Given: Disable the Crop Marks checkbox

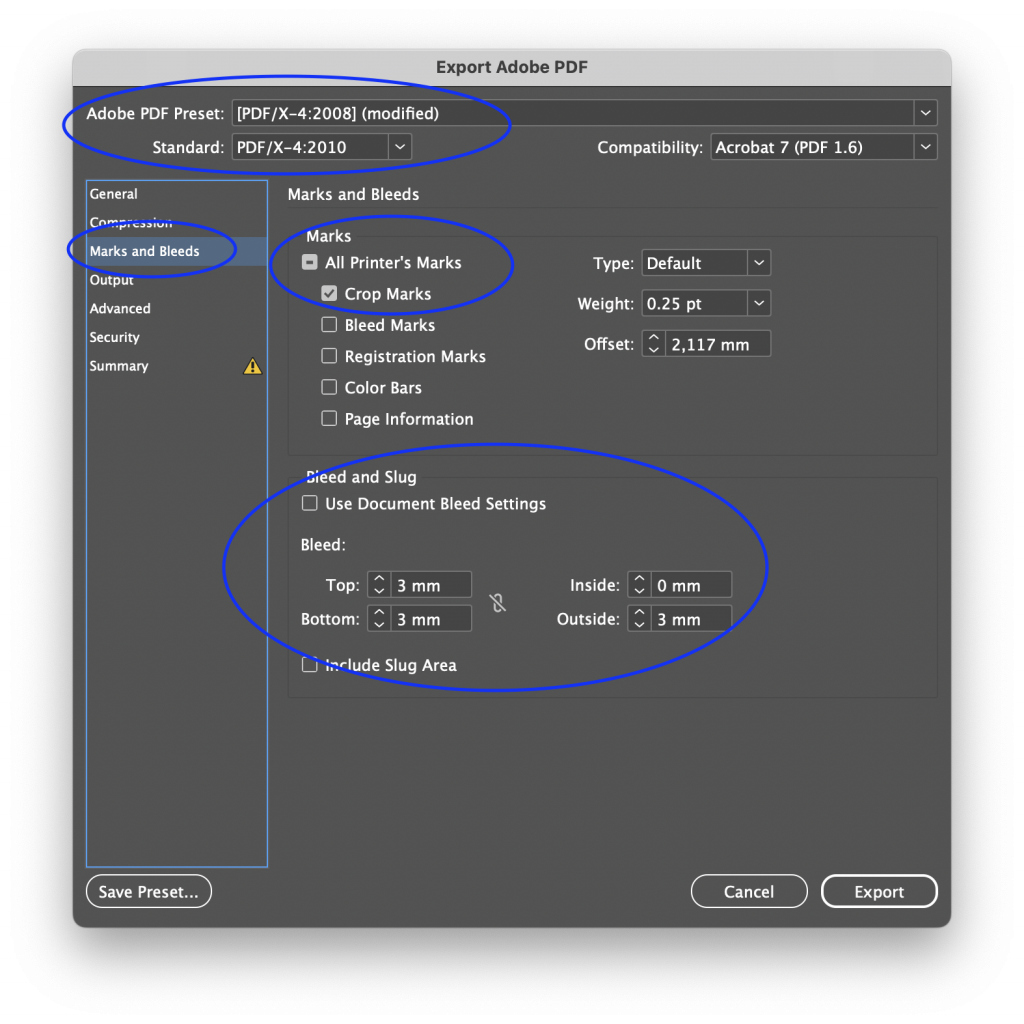Looking at the screenshot, I should pyautogui.click(x=329, y=294).
